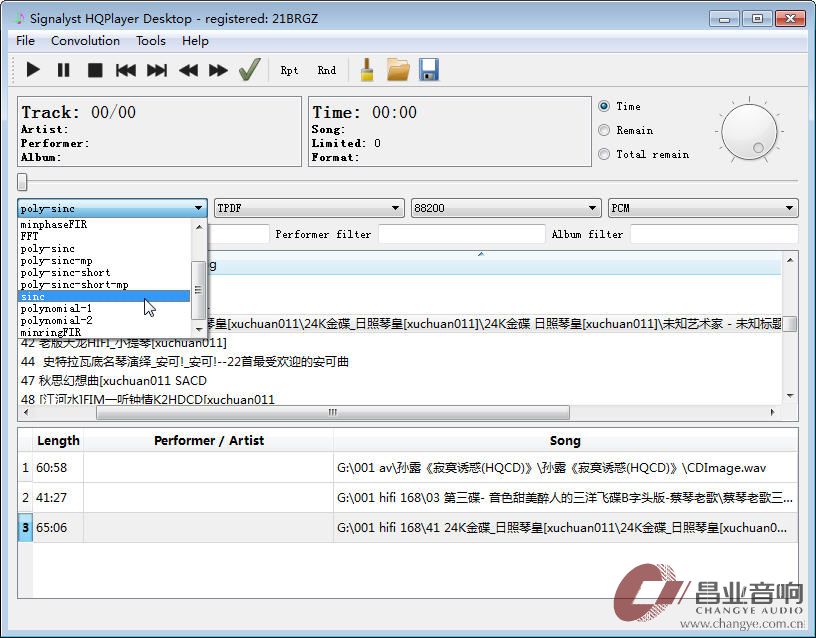Open the Convolution menu
This screenshot has width=816, height=638.
pos(85,41)
